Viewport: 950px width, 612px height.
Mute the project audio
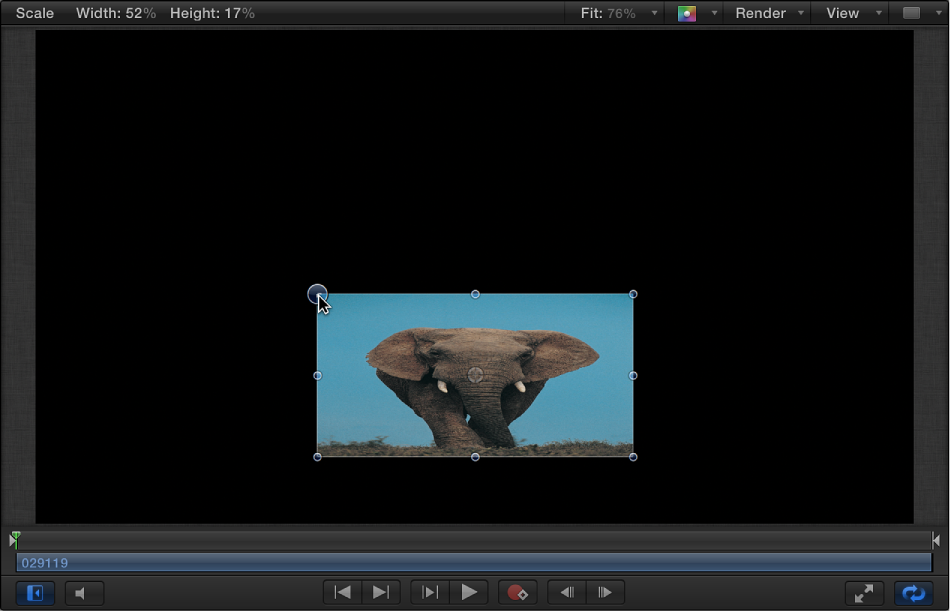coord(84,592)
